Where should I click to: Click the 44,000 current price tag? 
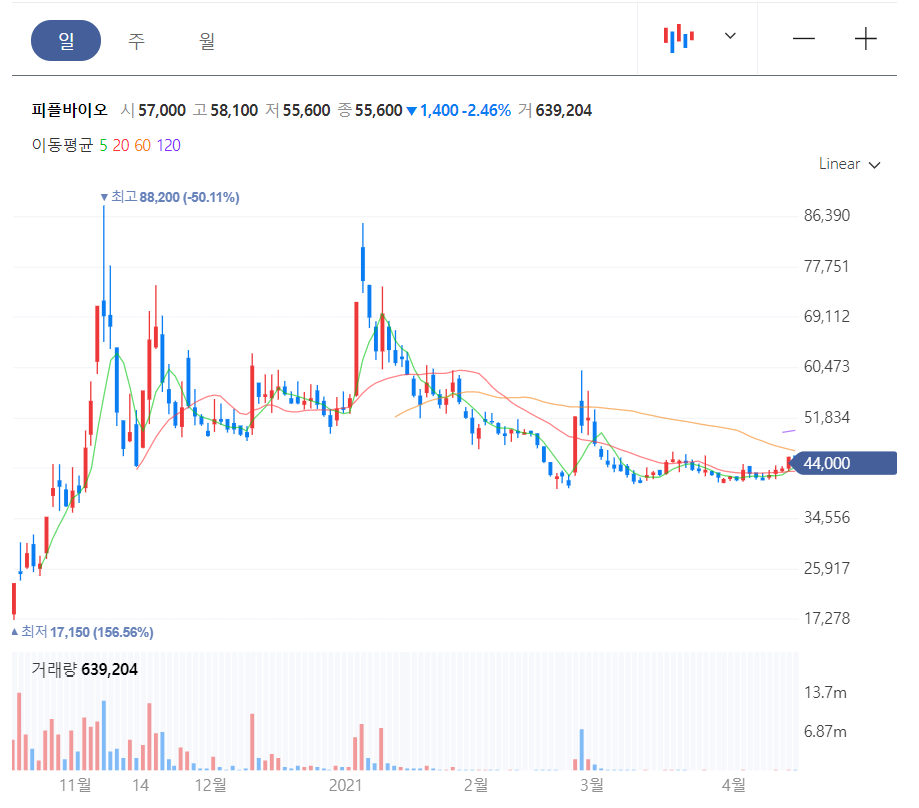pyautogui.click(x=844, y=463)
